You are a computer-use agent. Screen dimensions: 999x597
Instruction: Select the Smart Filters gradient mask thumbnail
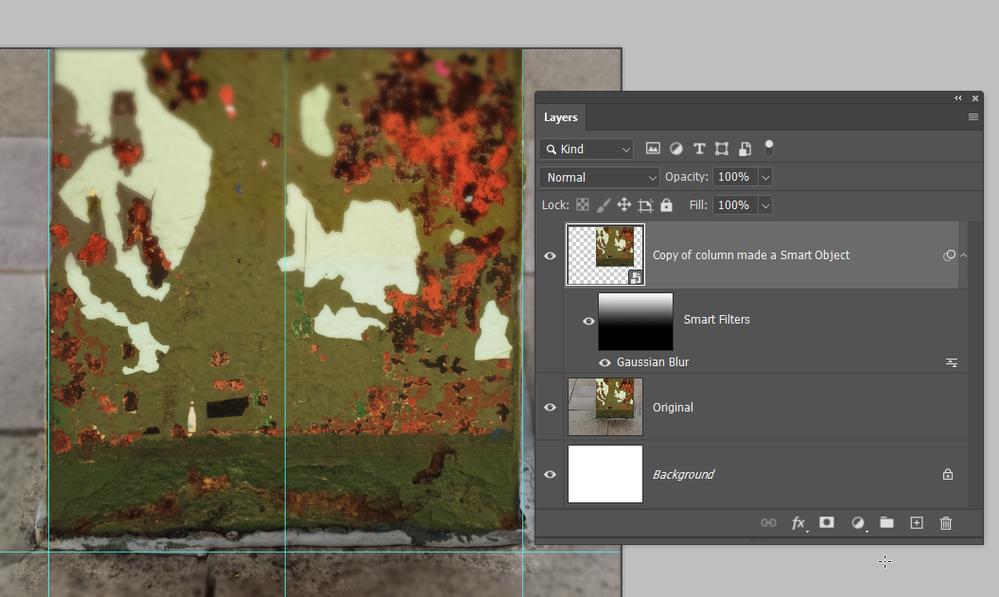(636, 321)
